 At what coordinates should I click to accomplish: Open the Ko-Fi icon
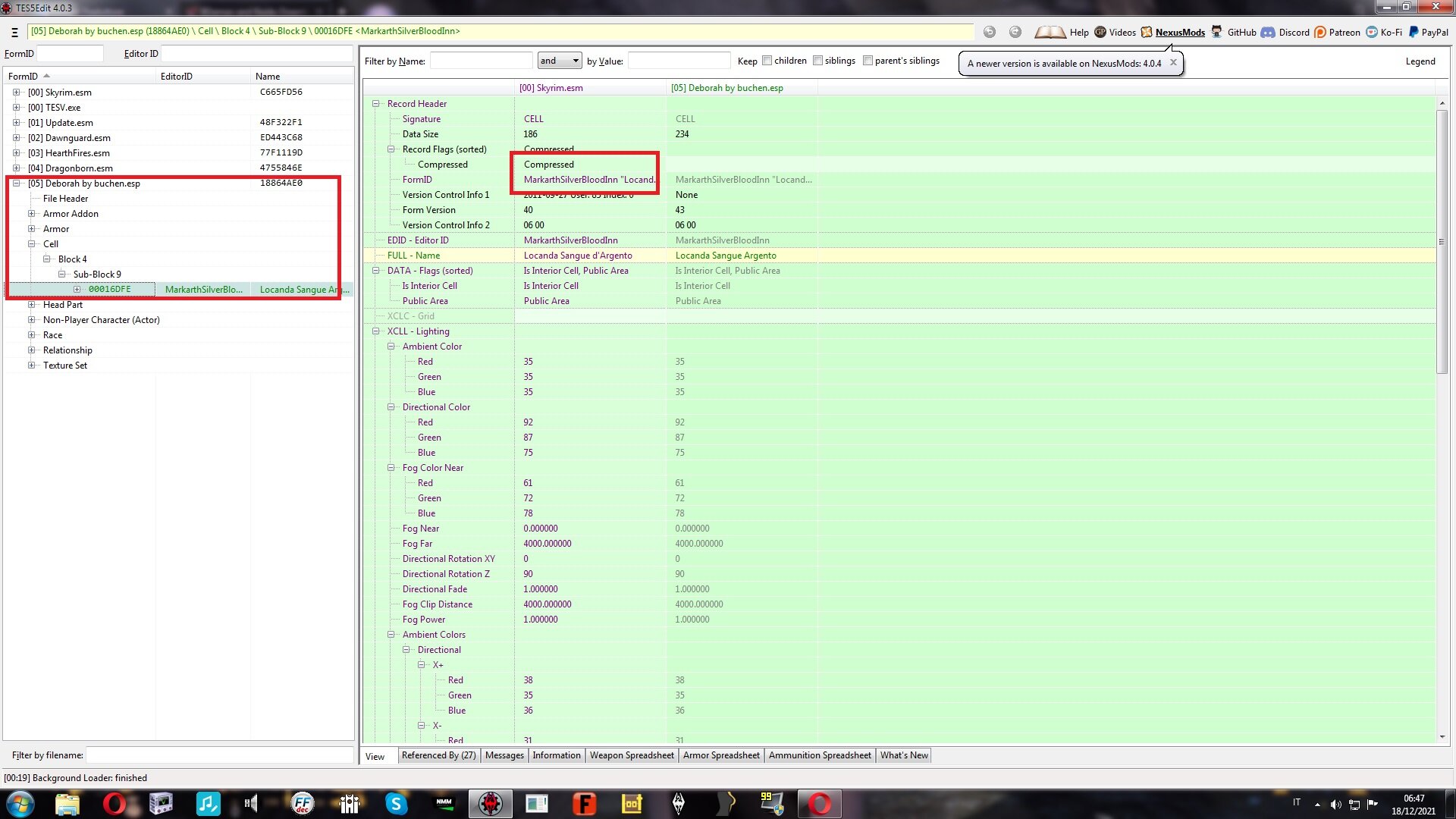tap(1372, 32)
